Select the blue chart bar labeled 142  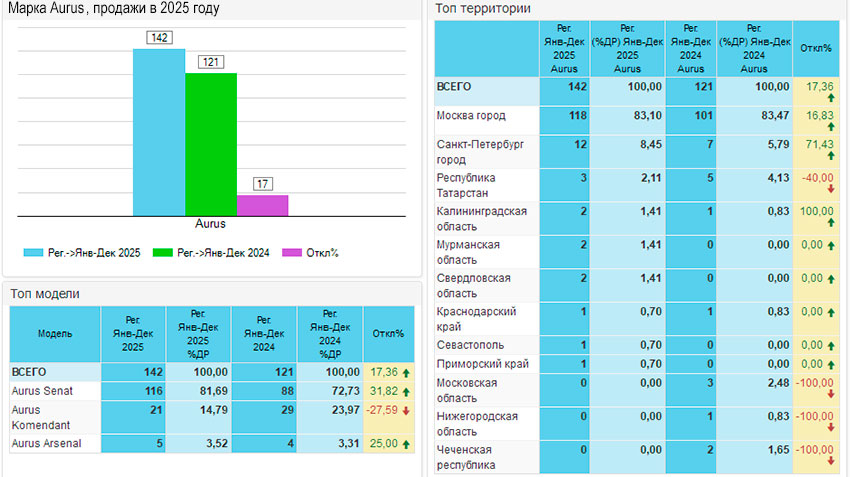pos(159,131)
